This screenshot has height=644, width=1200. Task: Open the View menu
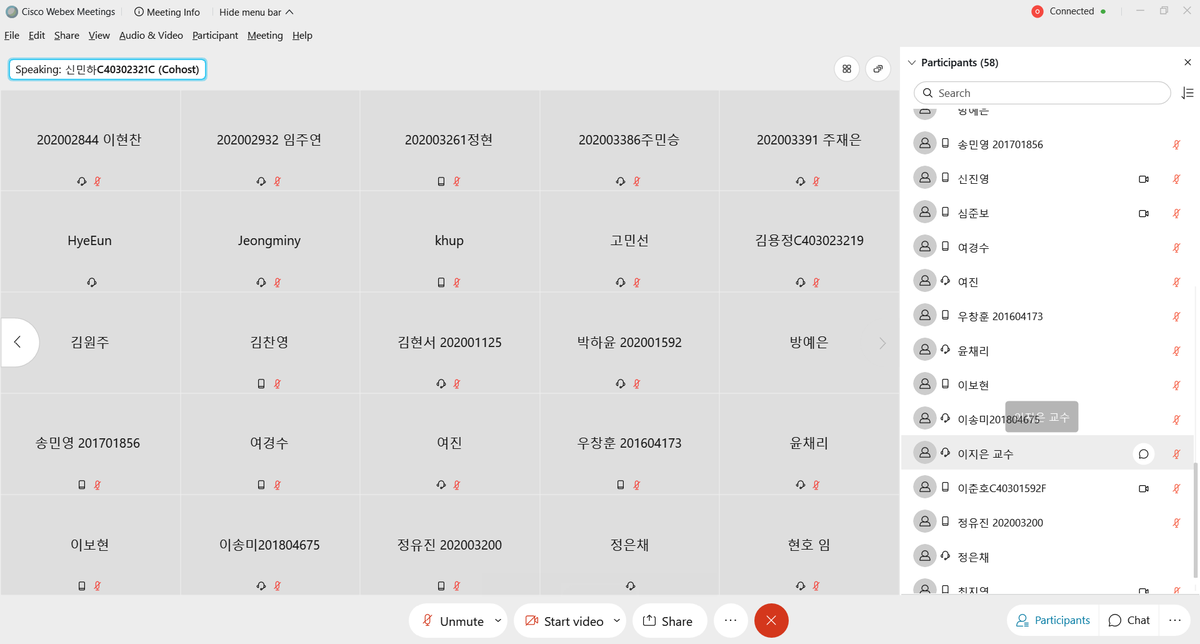point(99,35)
